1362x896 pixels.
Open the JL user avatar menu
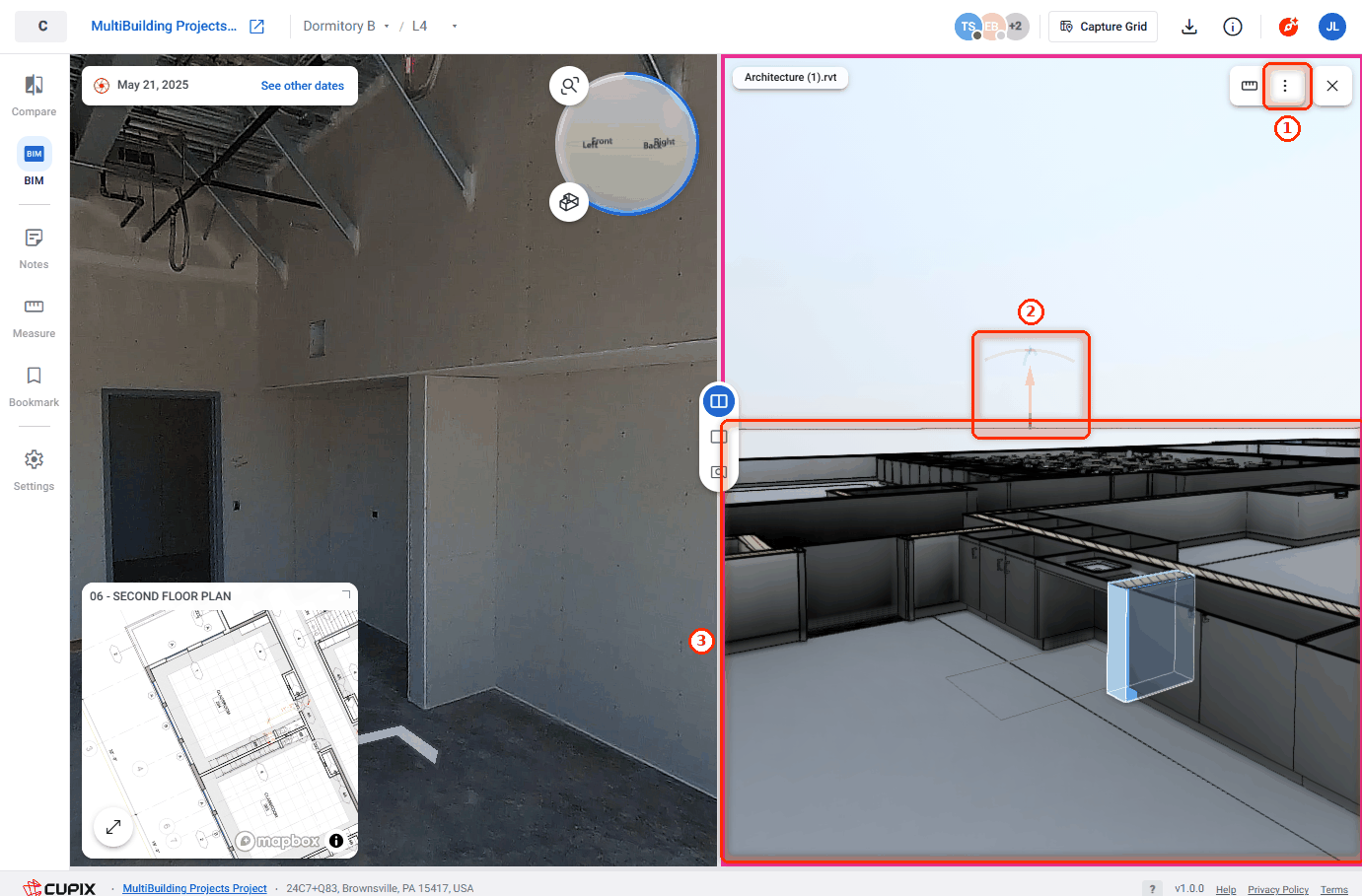pyautogui.click(x=1332, y=27)
